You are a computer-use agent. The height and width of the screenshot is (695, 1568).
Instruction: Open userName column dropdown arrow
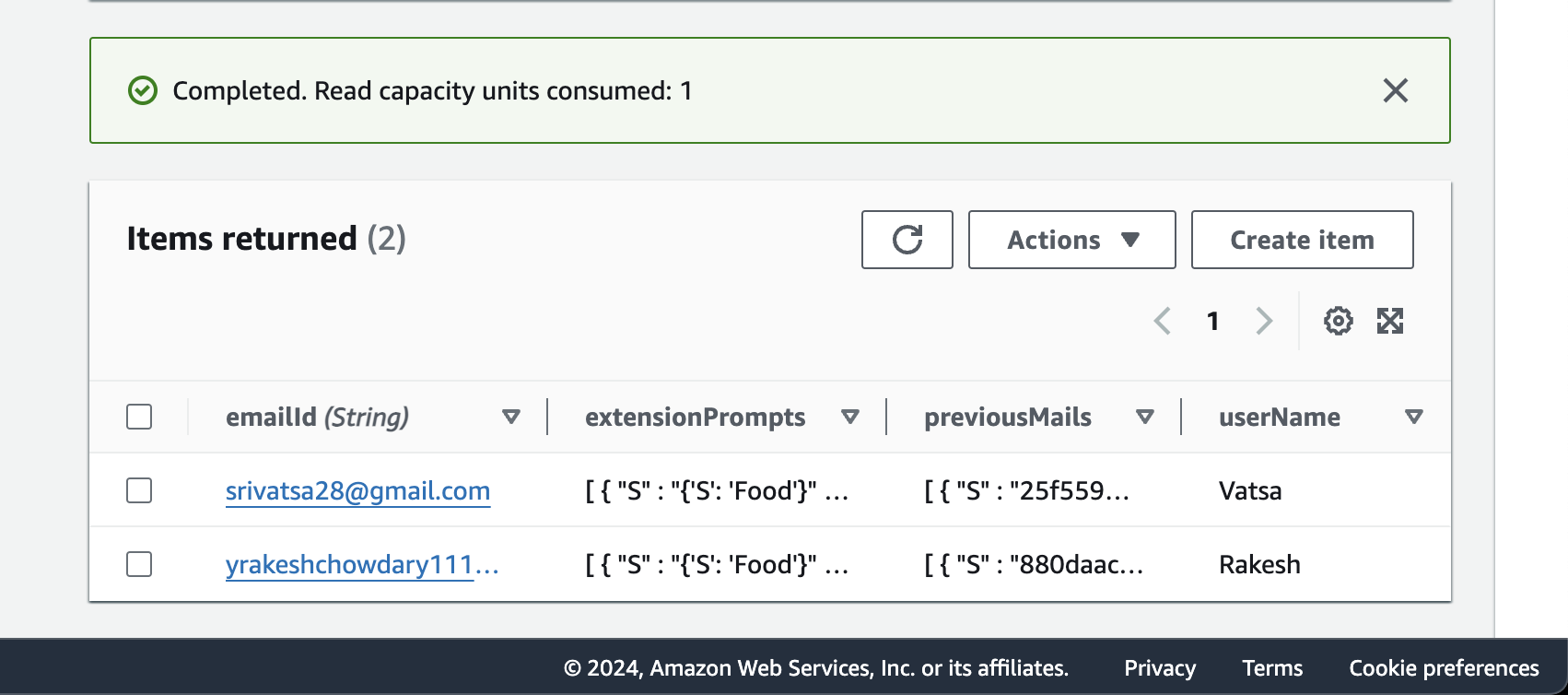[1414, 417]
